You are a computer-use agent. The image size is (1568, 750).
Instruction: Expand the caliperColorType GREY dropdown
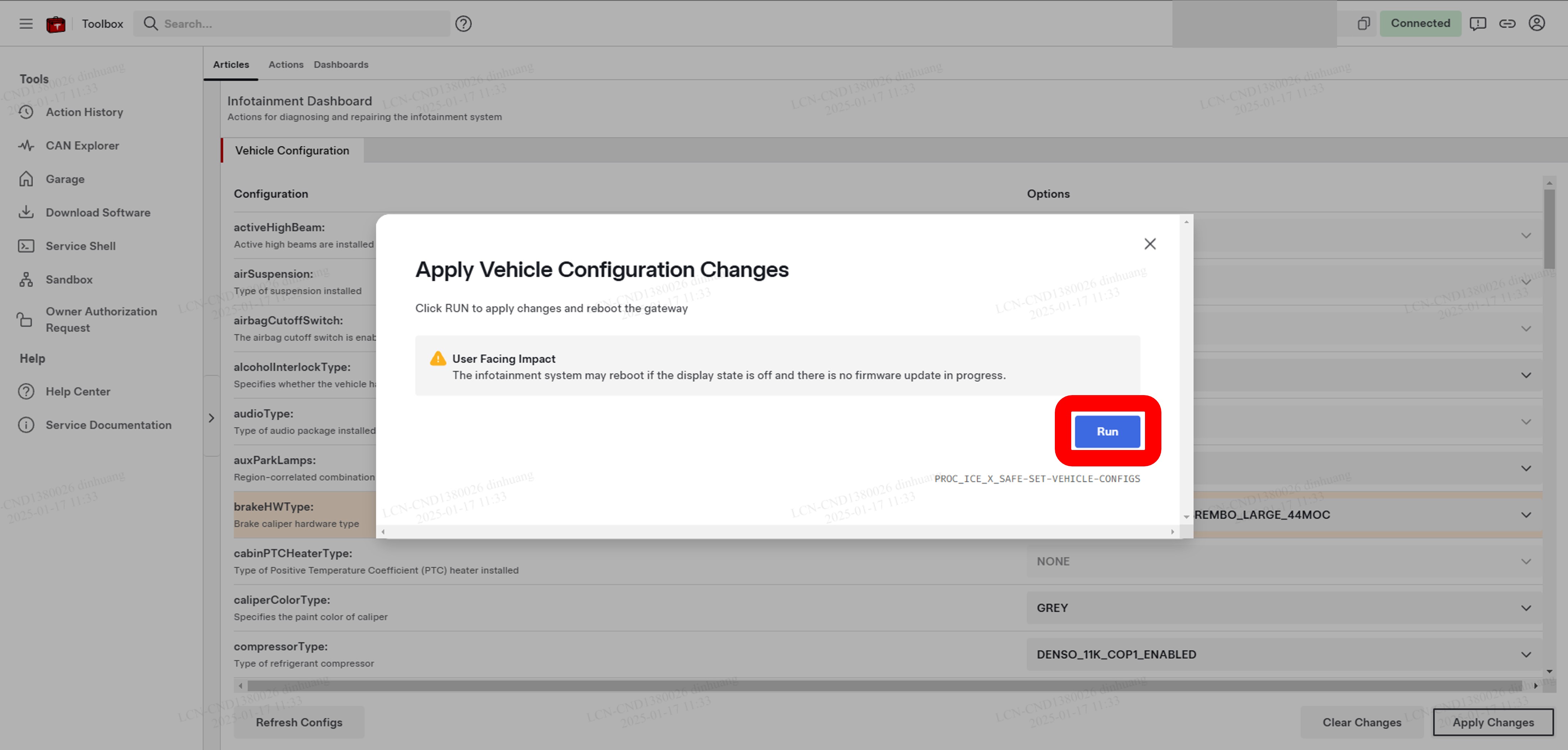[x=1284, y=607]
